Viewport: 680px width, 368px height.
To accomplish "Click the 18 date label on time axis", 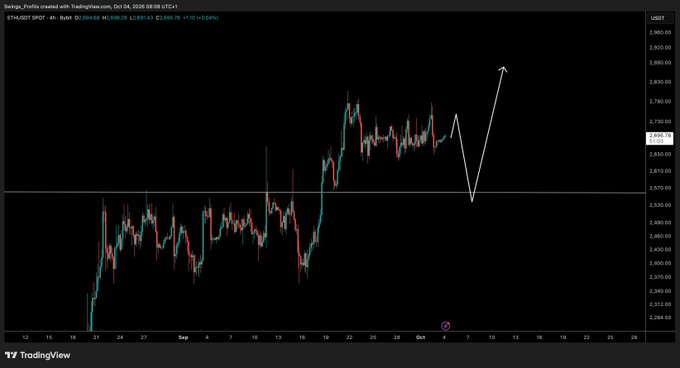I will pos(72,337).
